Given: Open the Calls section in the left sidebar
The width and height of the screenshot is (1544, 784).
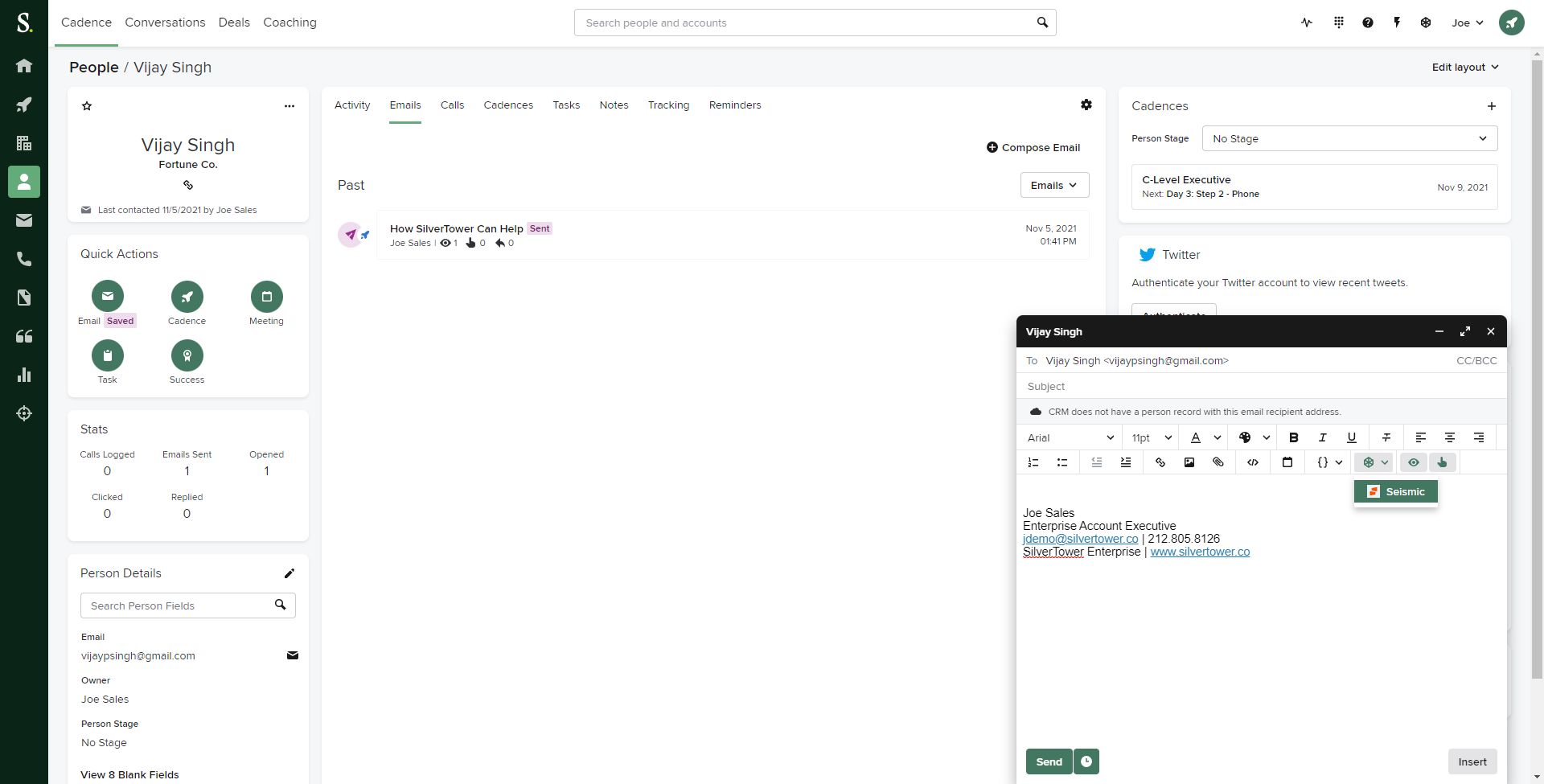Looking at the screenshot, I should [x=24, y=259].
